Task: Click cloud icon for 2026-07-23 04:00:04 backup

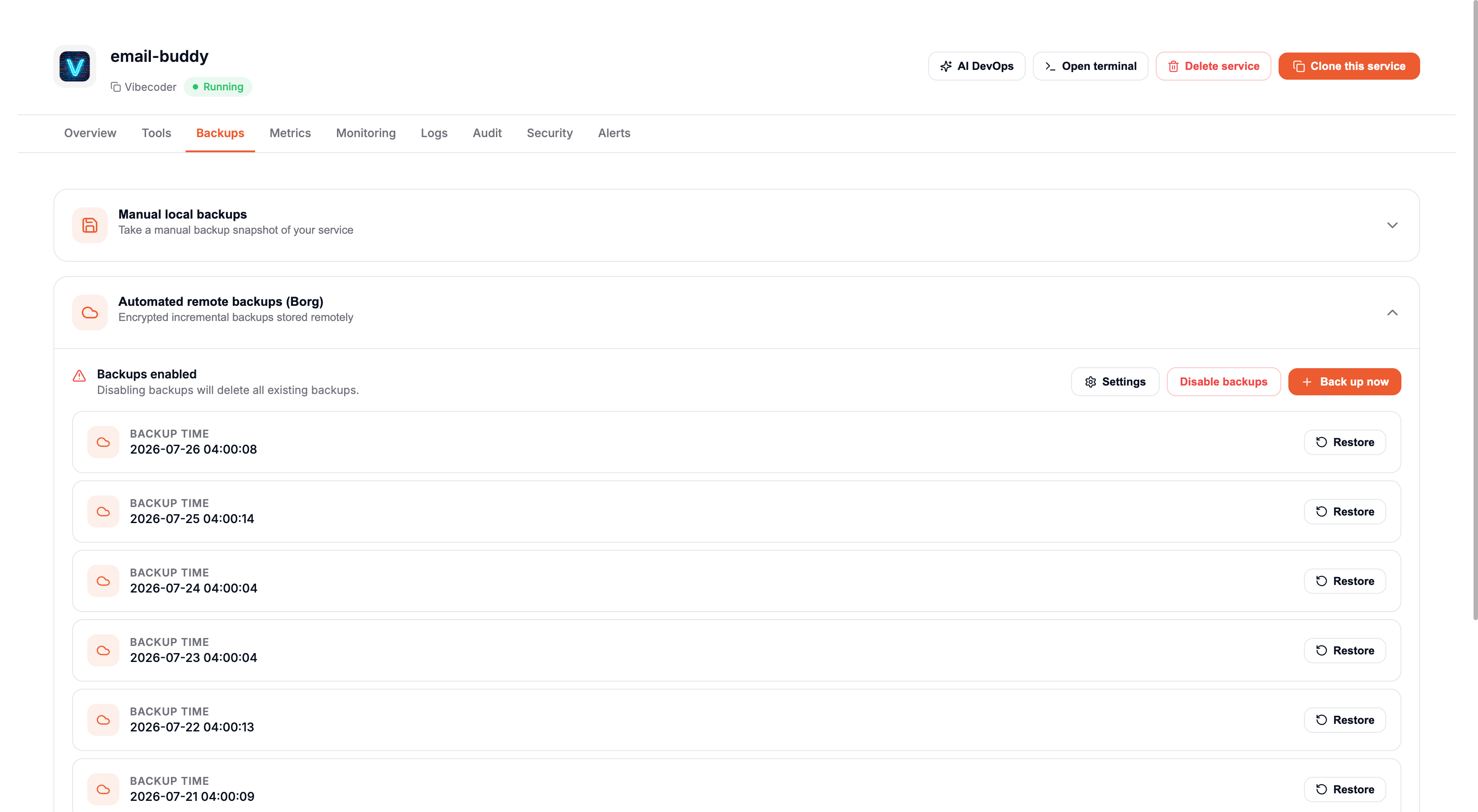Action: [x=103, y=650]
